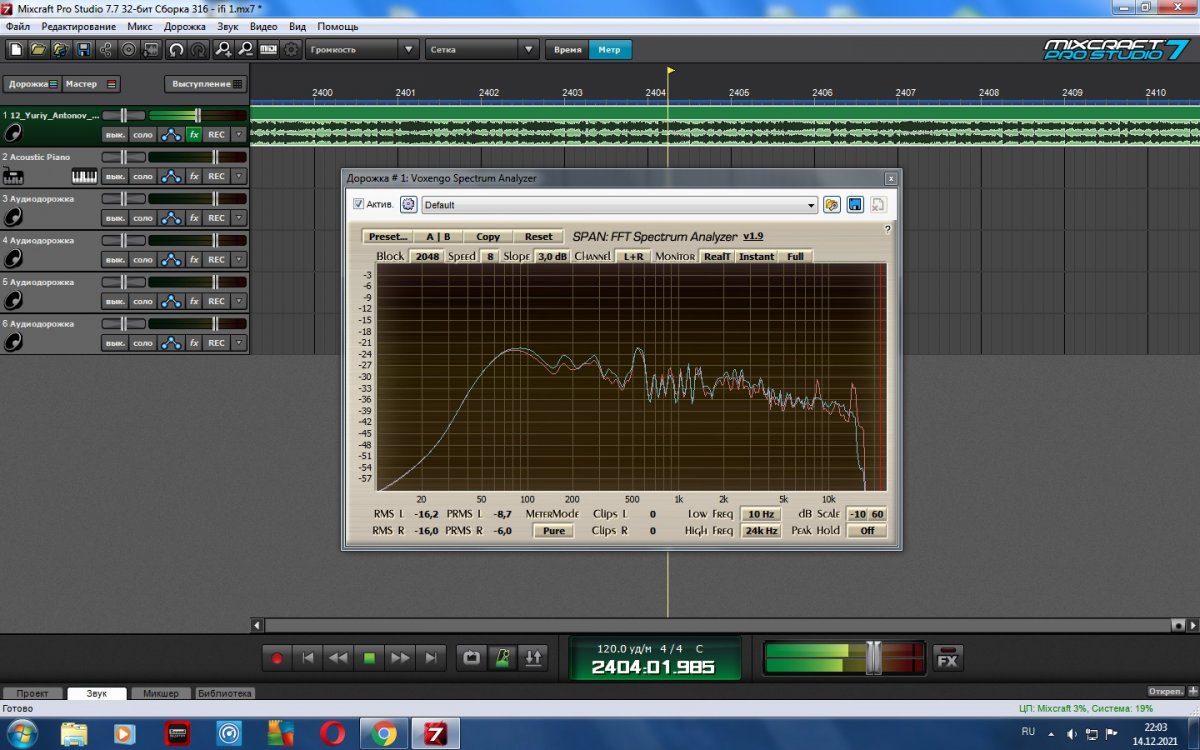Click the redo arrow icon
Screen dimensions: 1200x750
[199, 49]
